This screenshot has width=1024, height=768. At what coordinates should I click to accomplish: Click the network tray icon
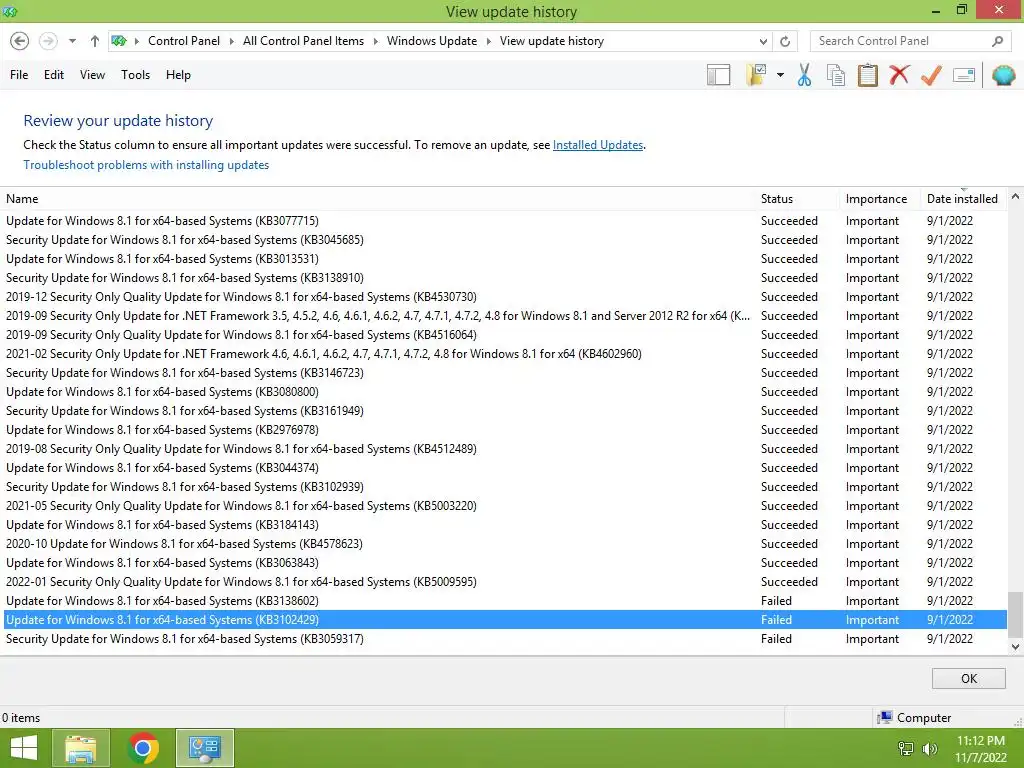click(x=906, y=748)
